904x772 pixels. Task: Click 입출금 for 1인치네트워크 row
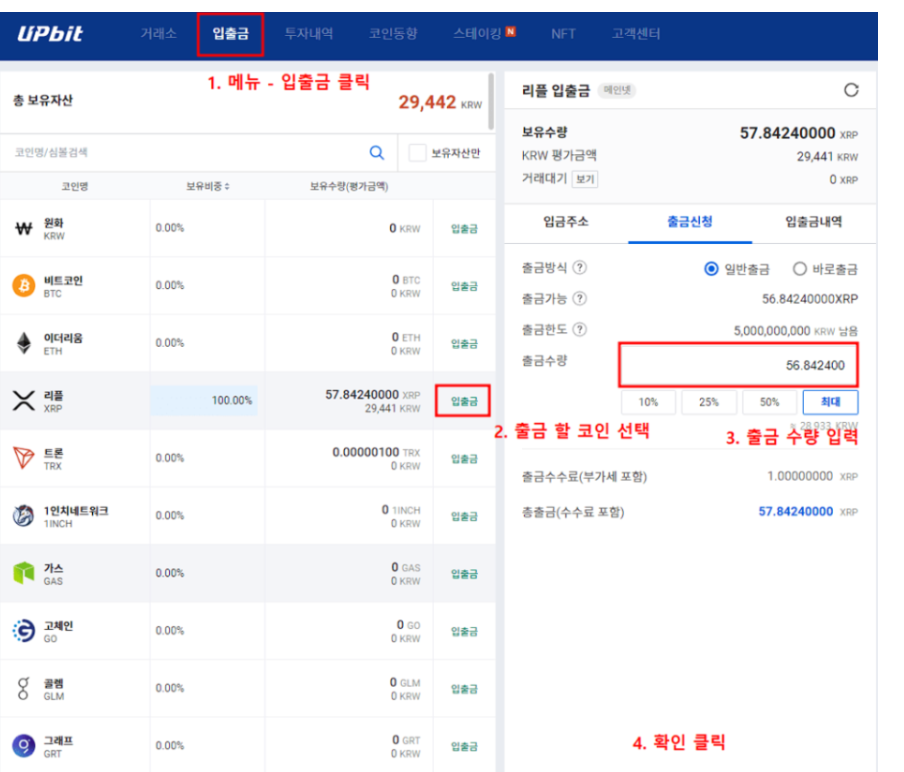pyautogui.click(x=464, y=517)
